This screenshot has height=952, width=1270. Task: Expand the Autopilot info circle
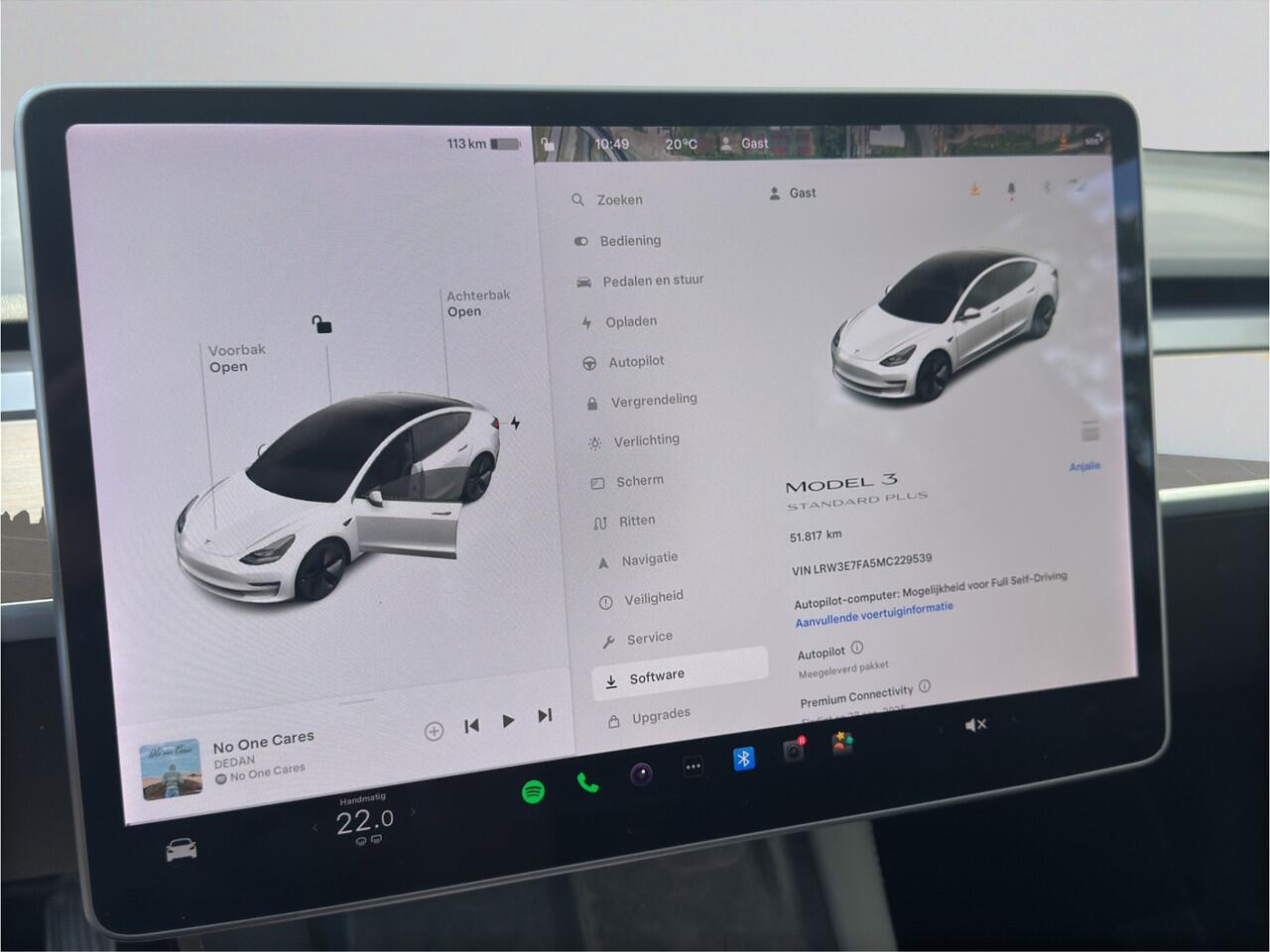pyautogui.click(x=857, y=648)
